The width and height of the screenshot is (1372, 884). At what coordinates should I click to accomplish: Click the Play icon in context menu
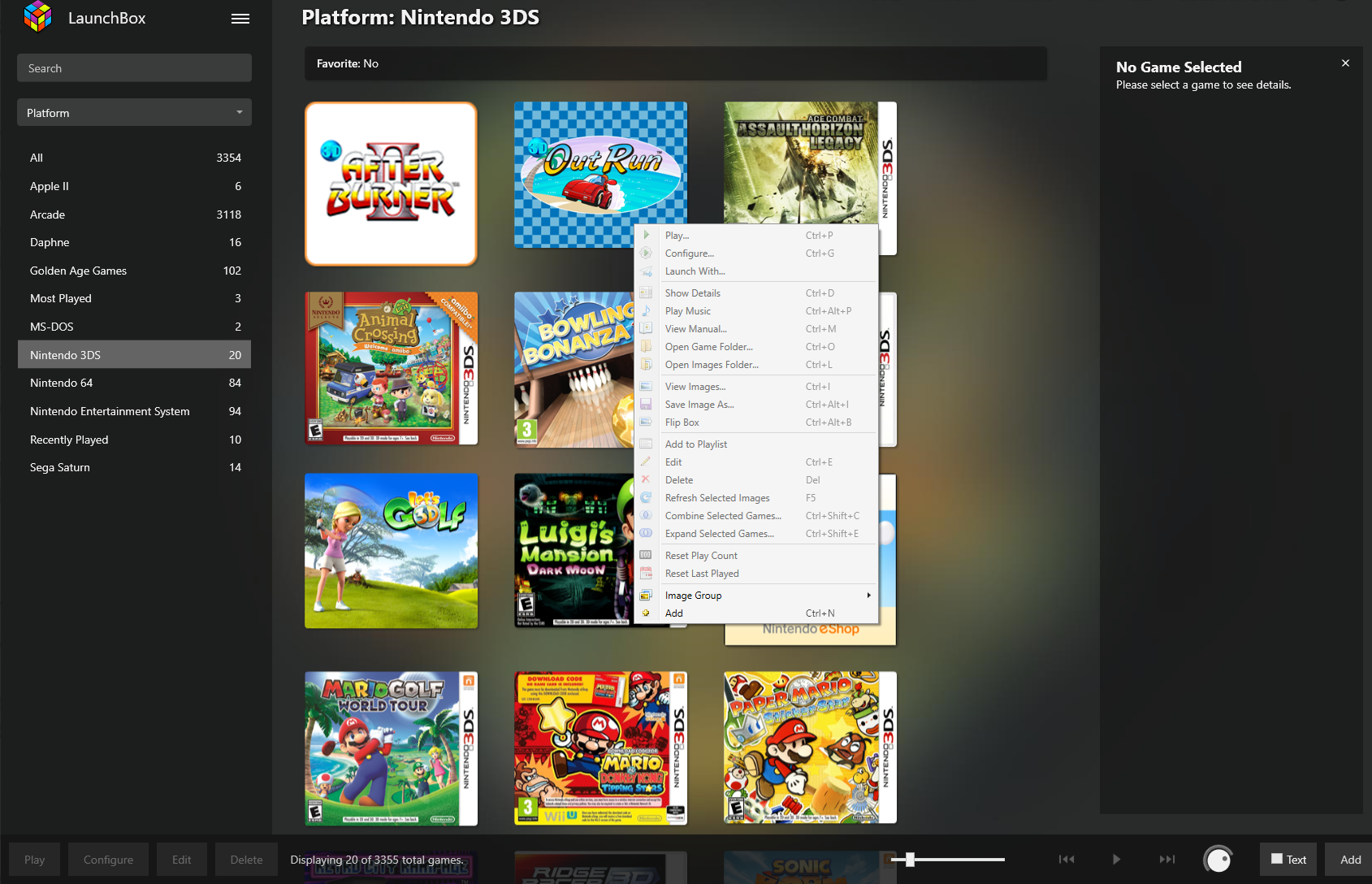(x=647, y=235)
